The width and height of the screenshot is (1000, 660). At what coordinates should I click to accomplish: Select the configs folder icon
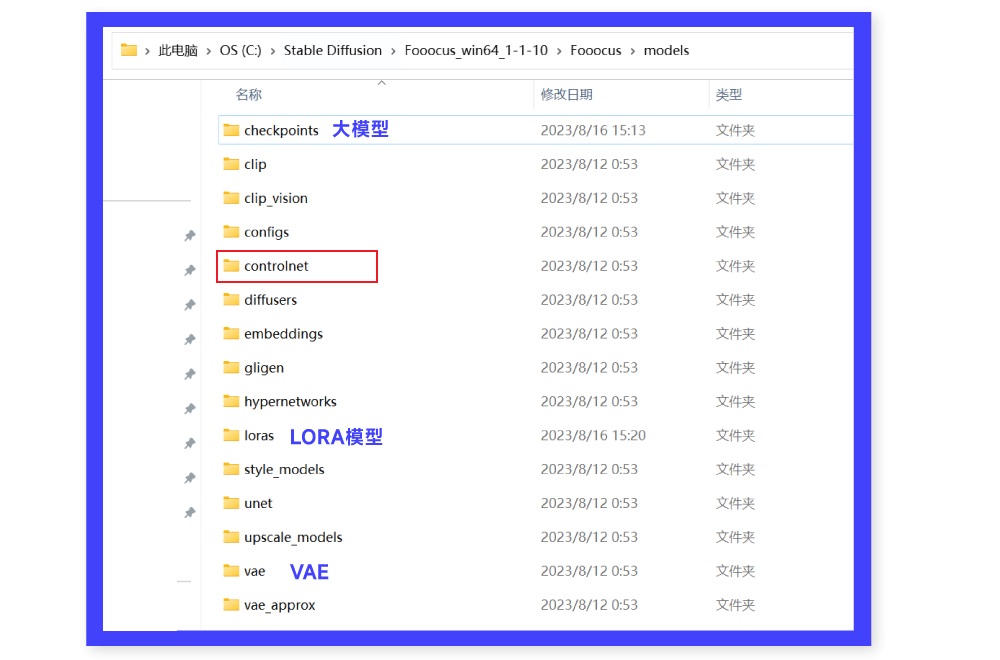[x=231, y=231]
